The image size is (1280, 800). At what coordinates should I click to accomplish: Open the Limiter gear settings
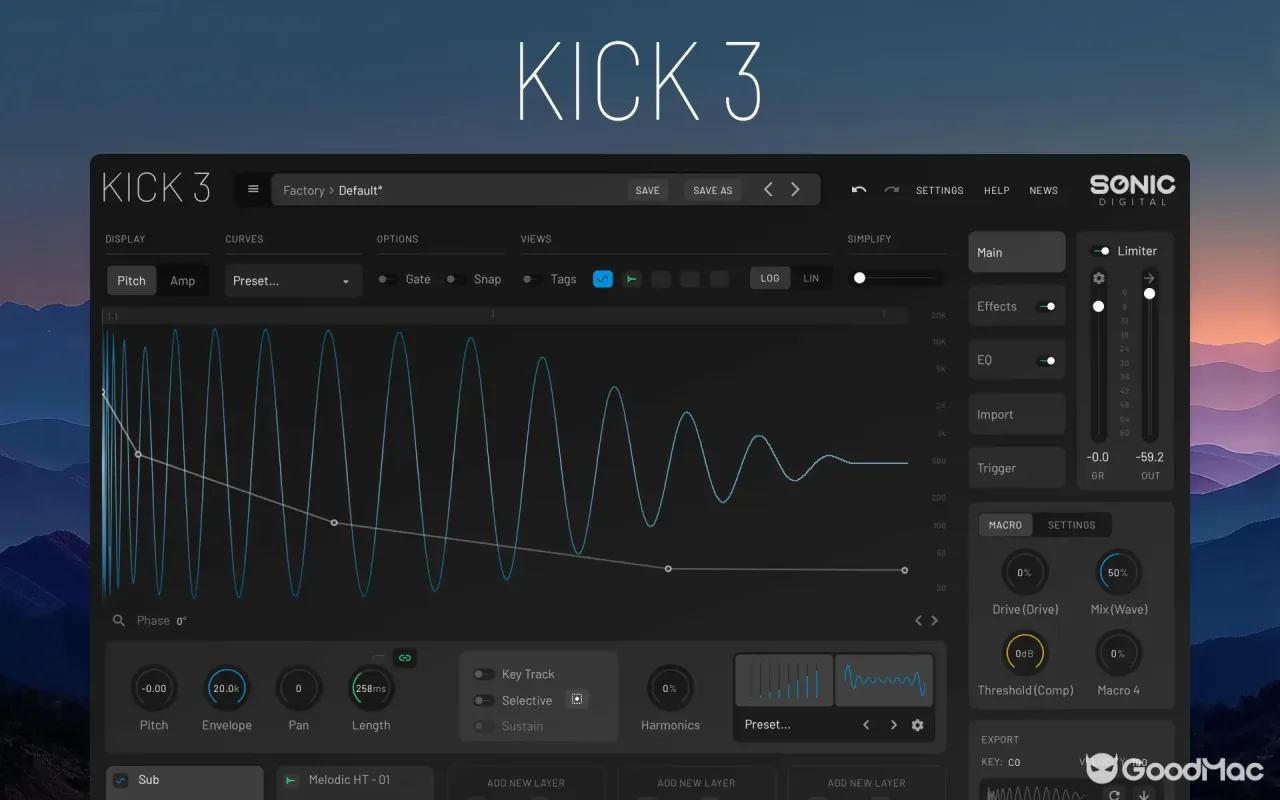[x=1098, y=278]
